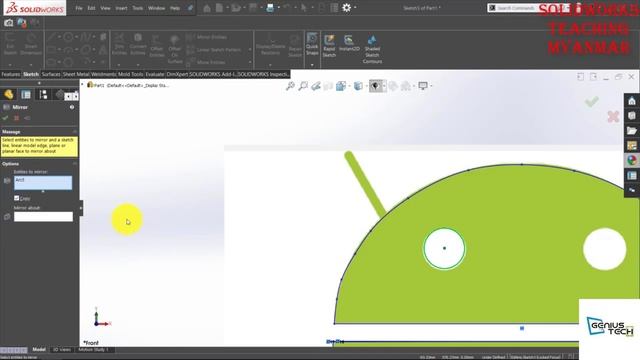Open the Options gear dropdown arrow

click(355, 8)
